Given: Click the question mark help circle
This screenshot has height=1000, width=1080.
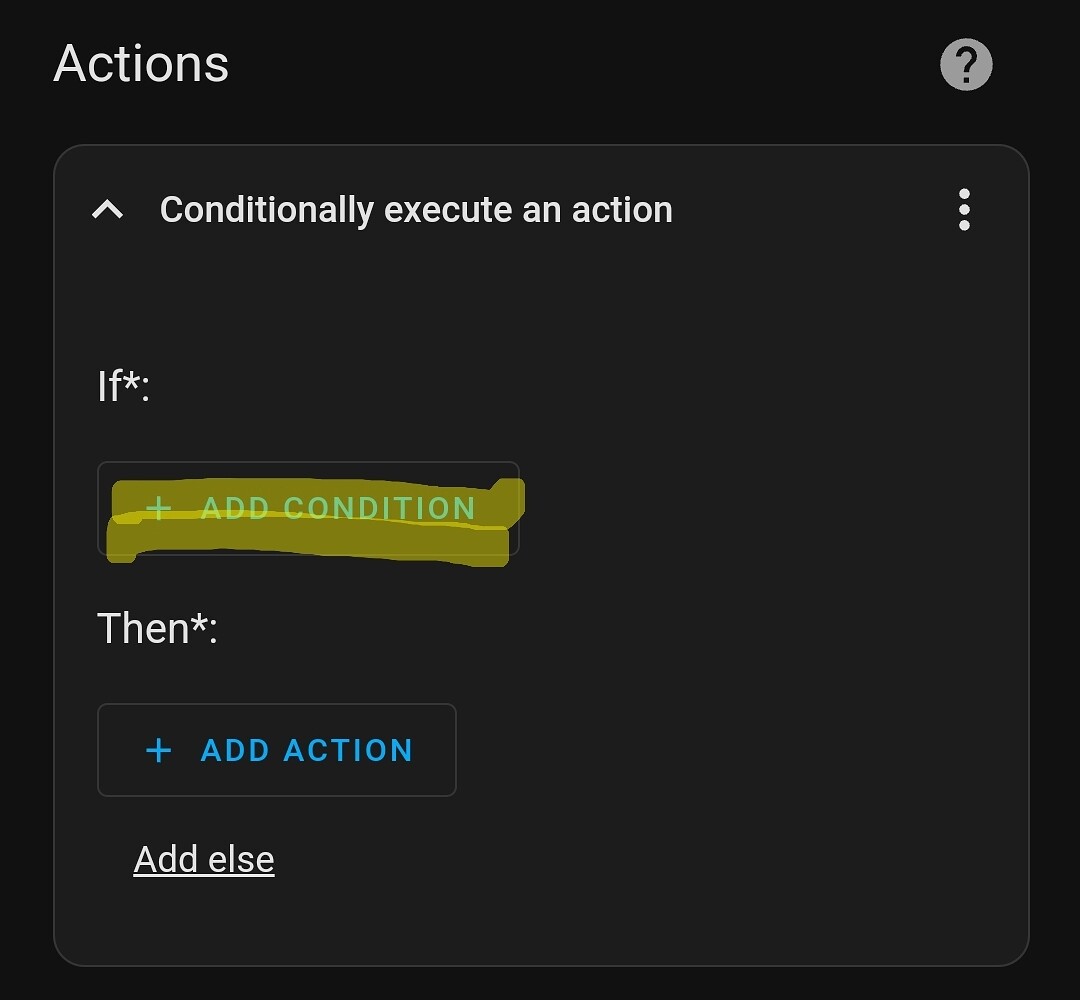Looking at the screenshot, I should tap(965, 63).
